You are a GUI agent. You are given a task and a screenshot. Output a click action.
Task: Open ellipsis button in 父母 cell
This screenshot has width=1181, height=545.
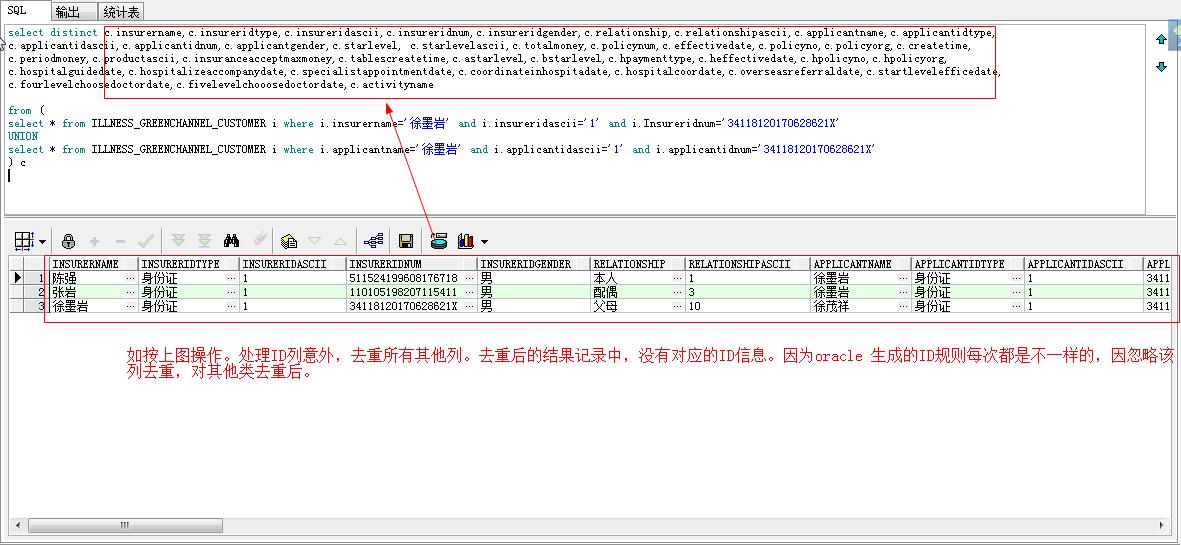(x=678, y=306)
